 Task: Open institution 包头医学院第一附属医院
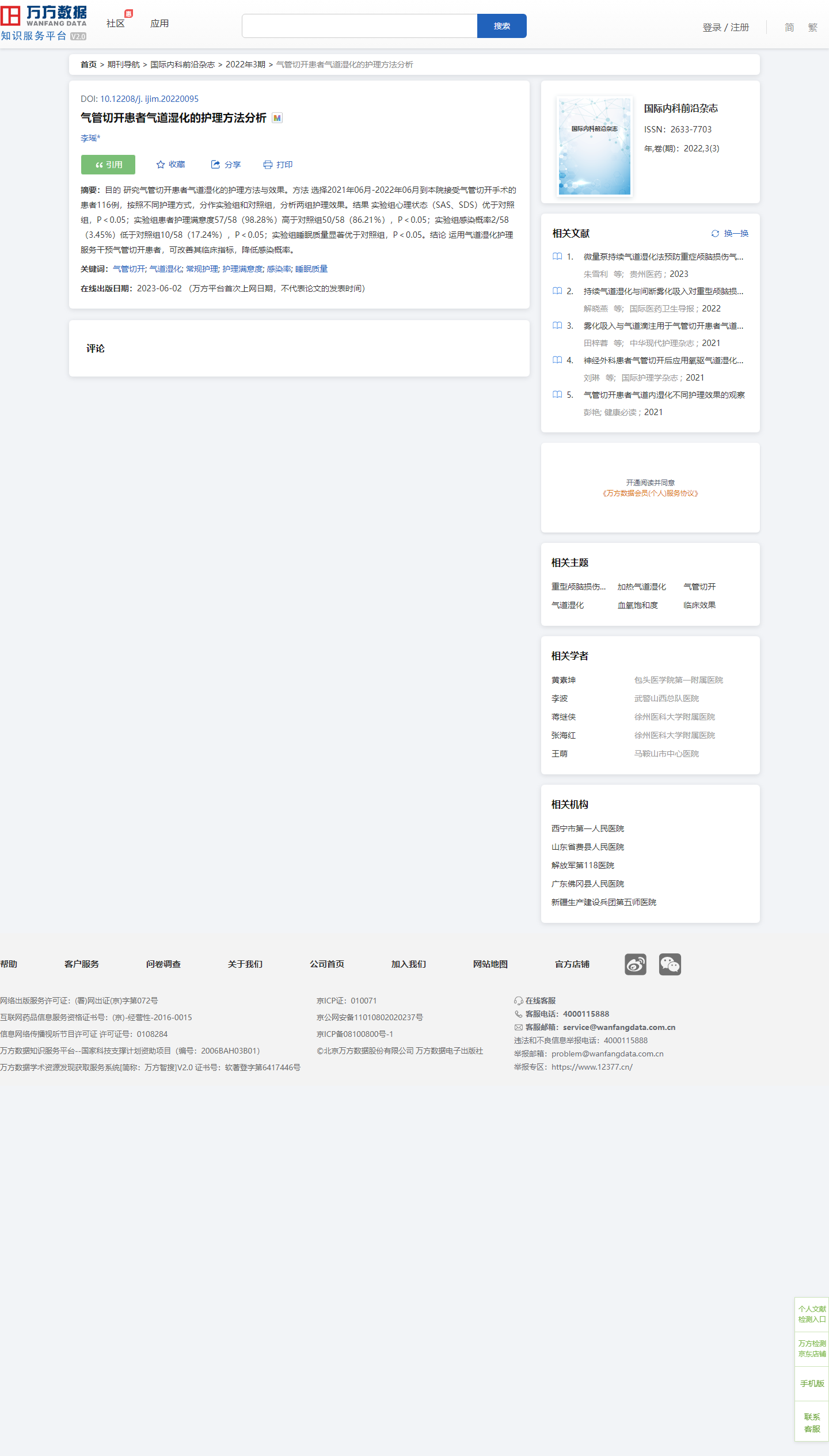click(x=679, y=679)
